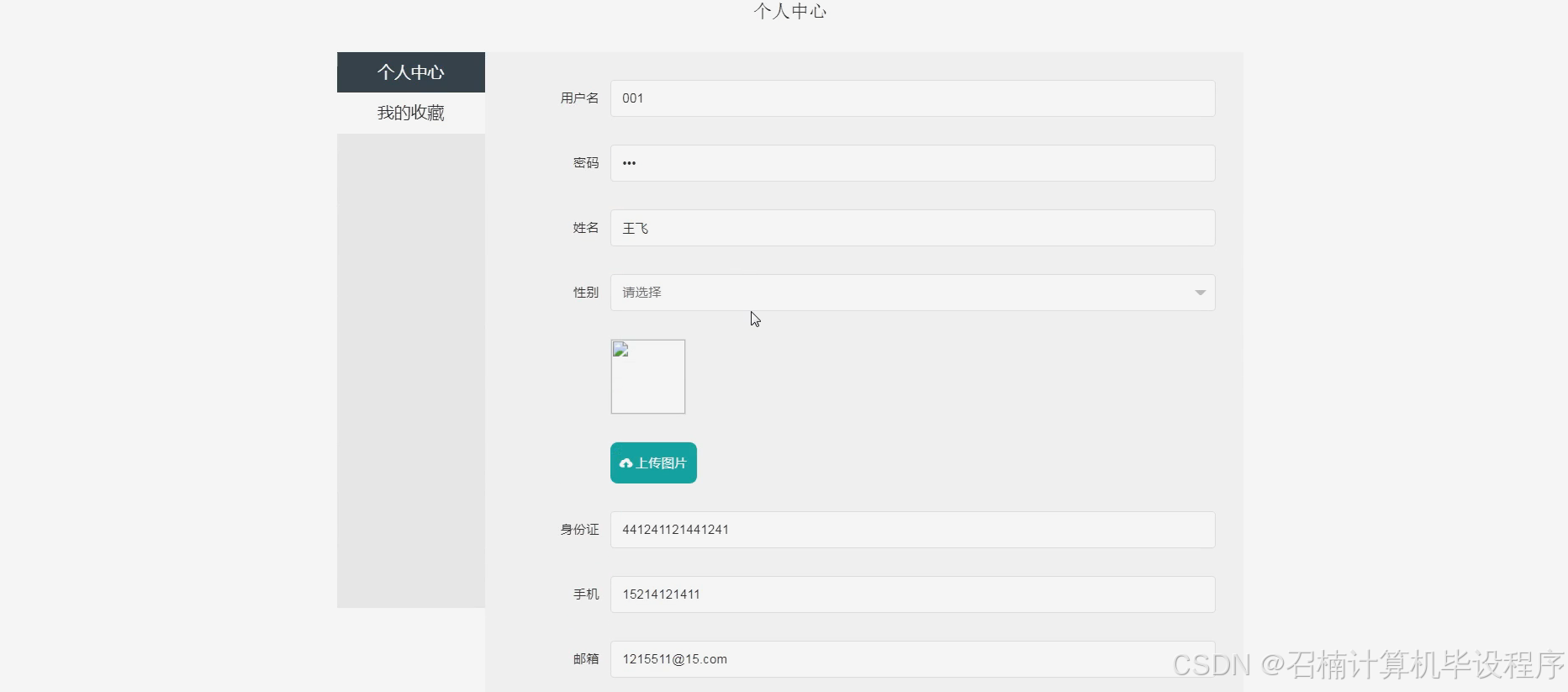
Task: Open the 性别 请选择 dropdown
Action: coord(912,293)
